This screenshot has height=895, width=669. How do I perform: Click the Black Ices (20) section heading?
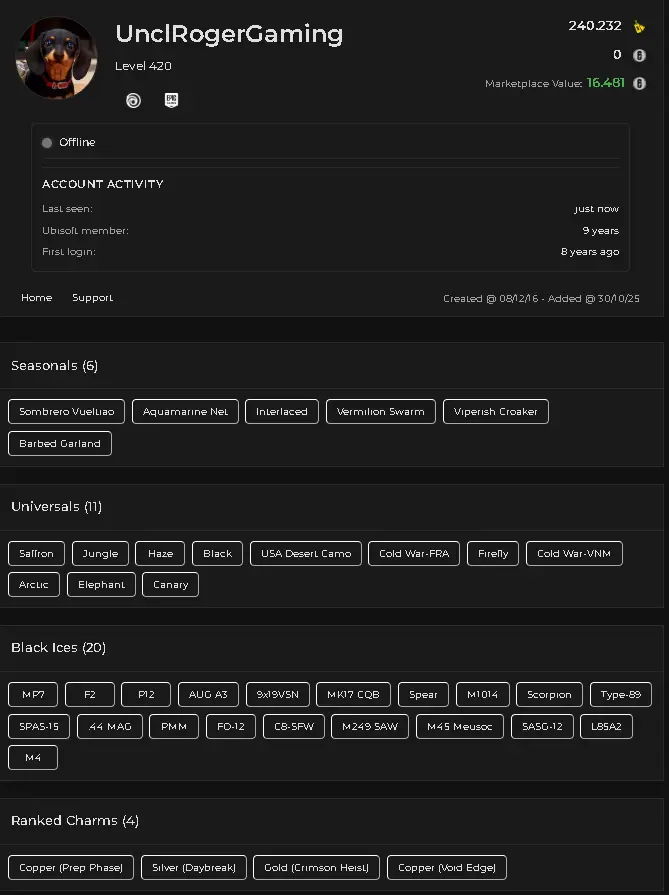click(58, 648)
